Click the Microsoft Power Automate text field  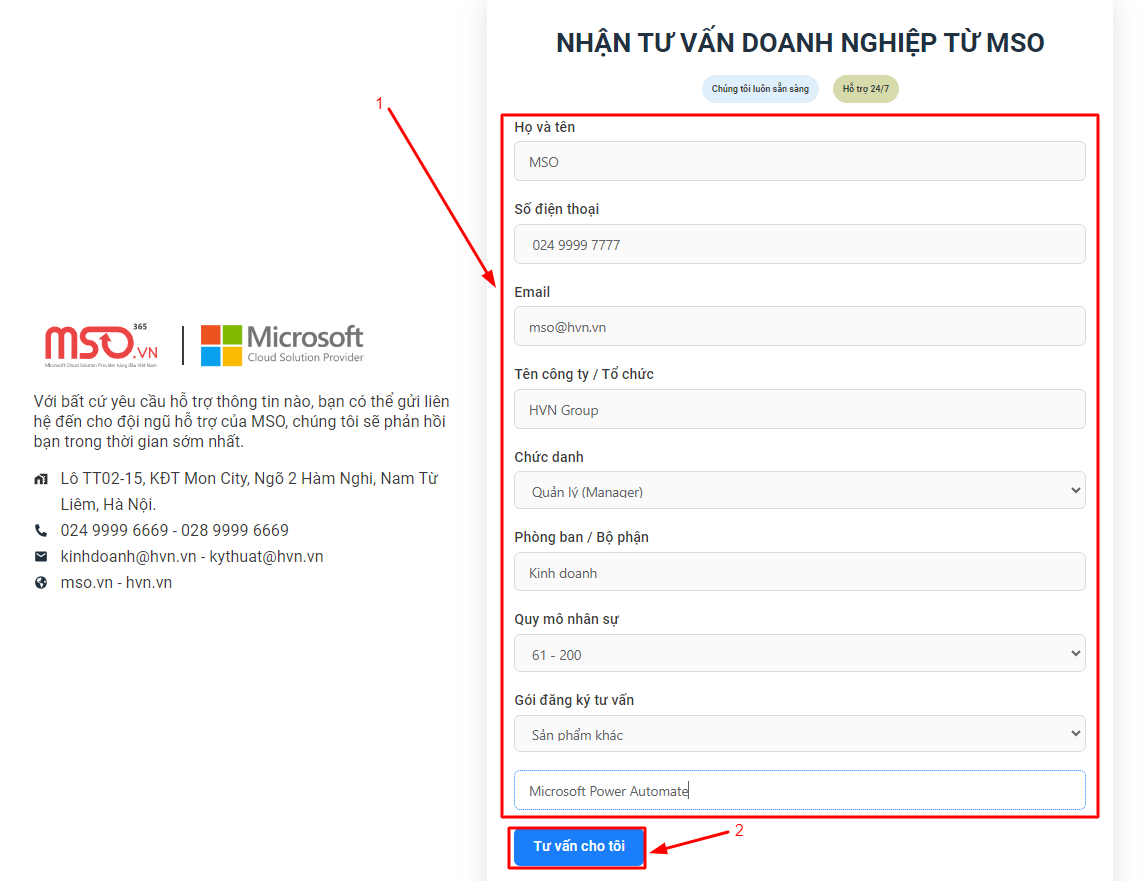(x=800, y=790)
